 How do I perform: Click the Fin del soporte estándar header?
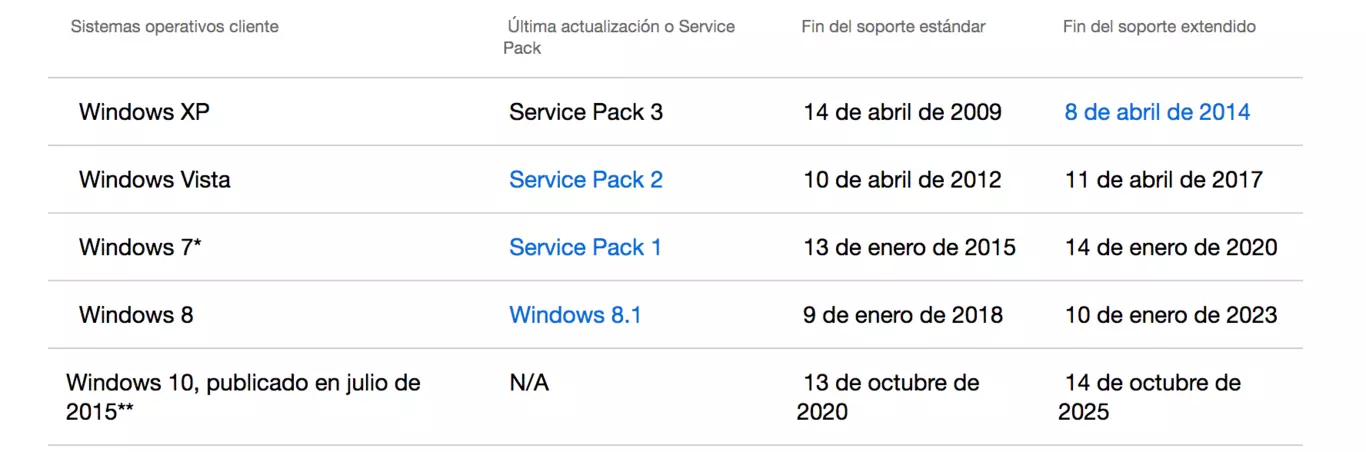coord(893,27)
